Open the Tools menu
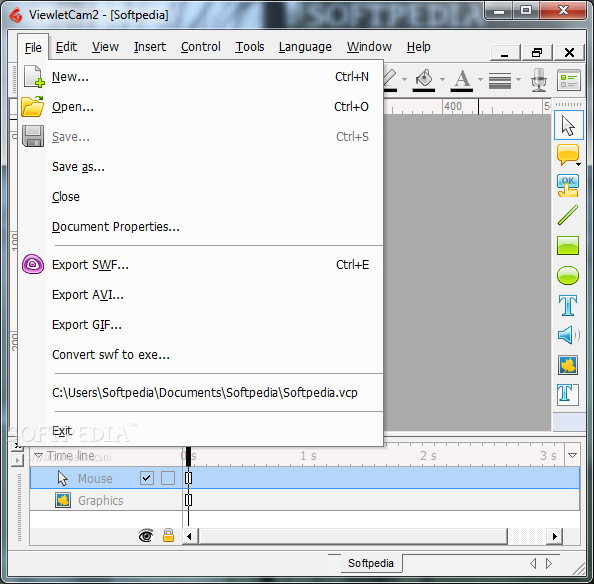The width and height of the screenshot is (594, 584). click(250, 47)
